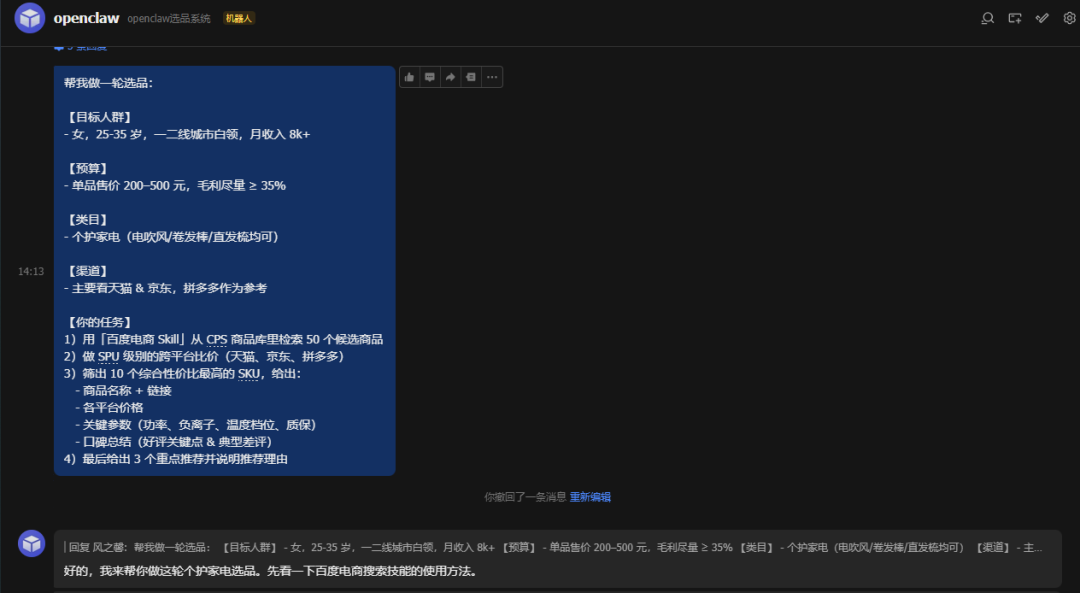Click the line 最后给出 3 个重点推荐
Image resolution: width=1080 pixels, height=593 pixels.
(x=176, y=459)
